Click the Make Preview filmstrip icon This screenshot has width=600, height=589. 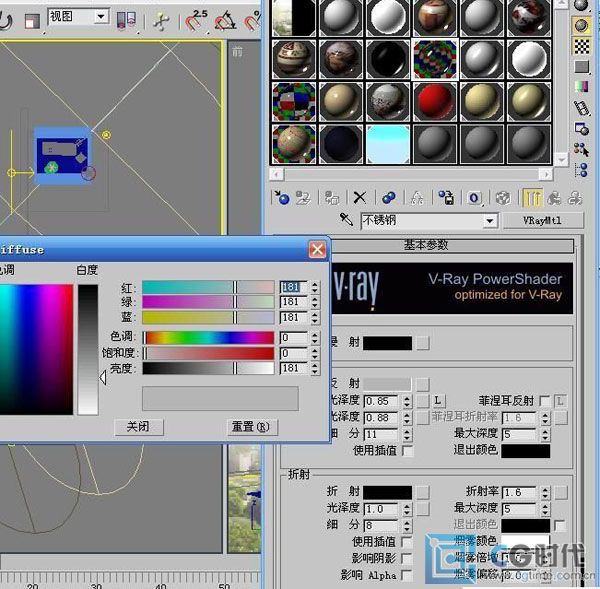582,108
